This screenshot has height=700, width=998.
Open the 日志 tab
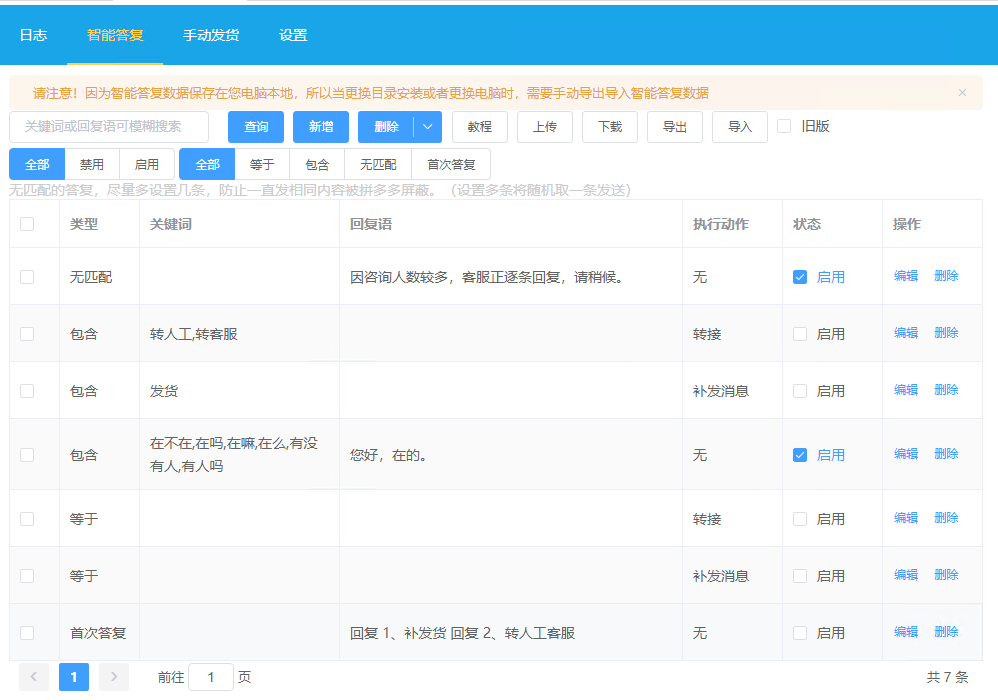pyautogui.click(x=33, y=35)
